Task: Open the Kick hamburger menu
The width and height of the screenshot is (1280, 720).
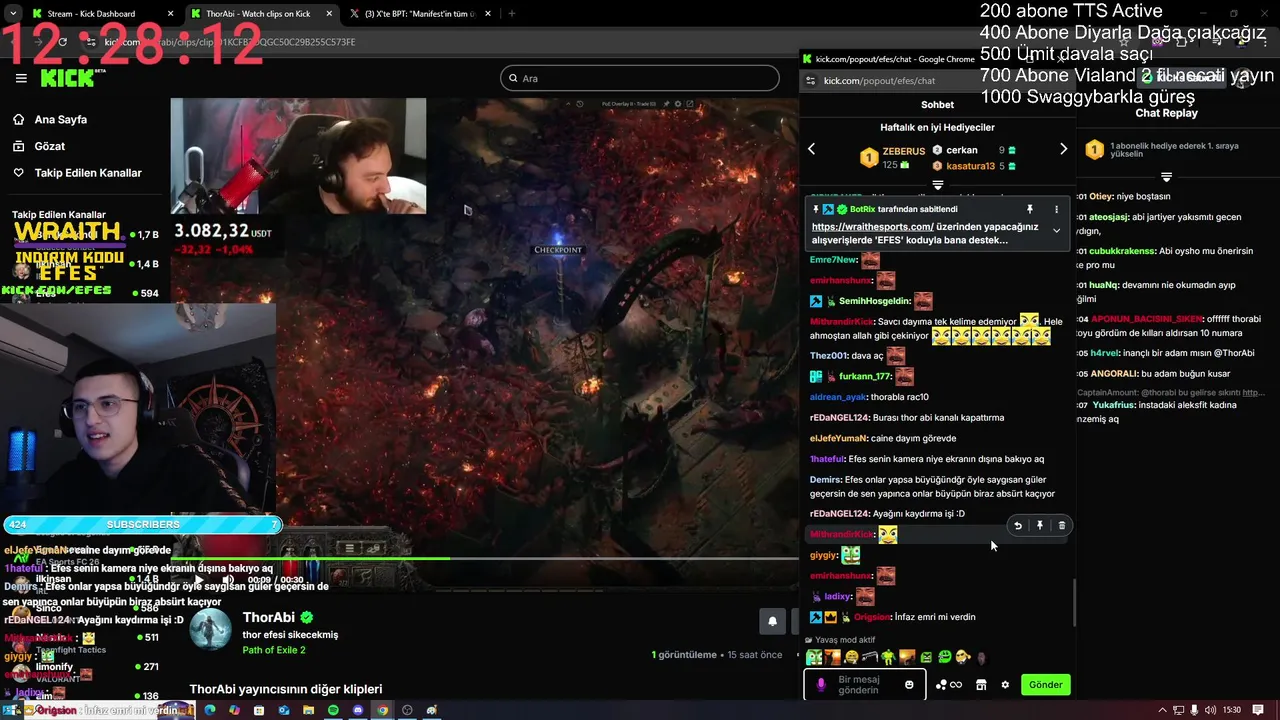Action: click(21, 78)
